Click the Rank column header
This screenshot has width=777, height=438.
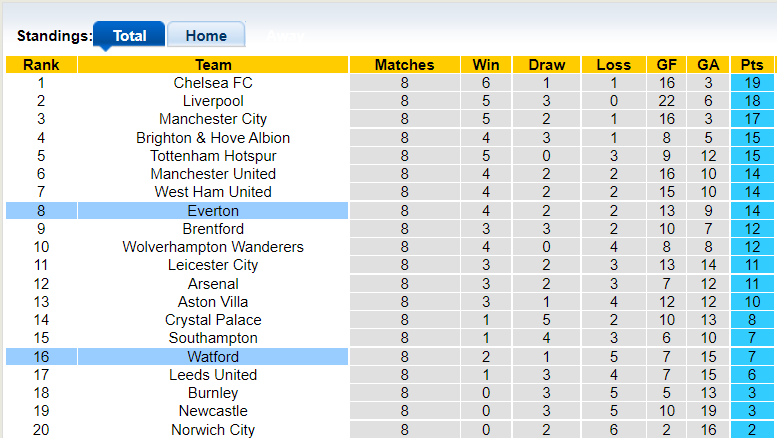(x=41, y=65)
